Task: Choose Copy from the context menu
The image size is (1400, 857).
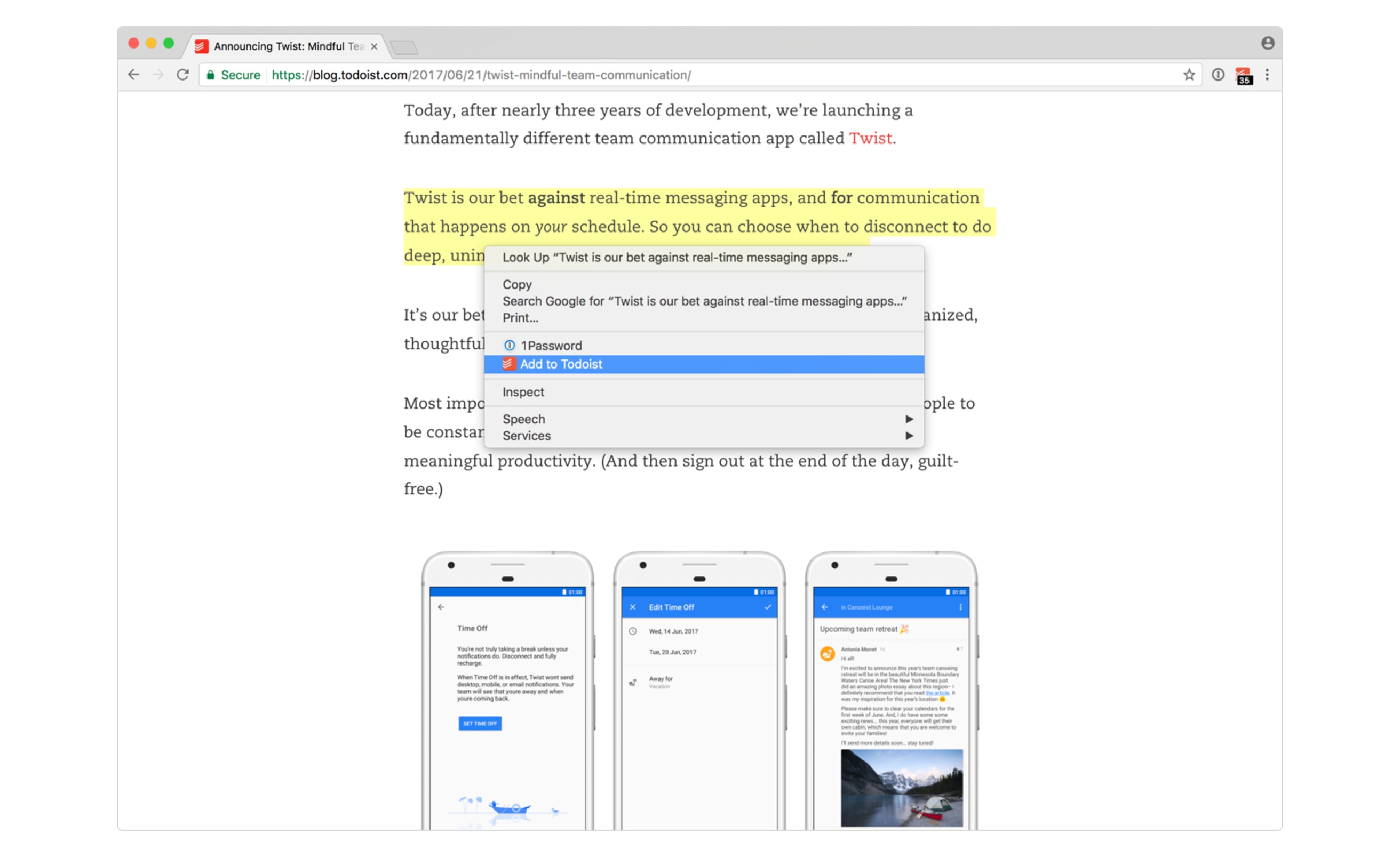Action: [x=703, y=285]
